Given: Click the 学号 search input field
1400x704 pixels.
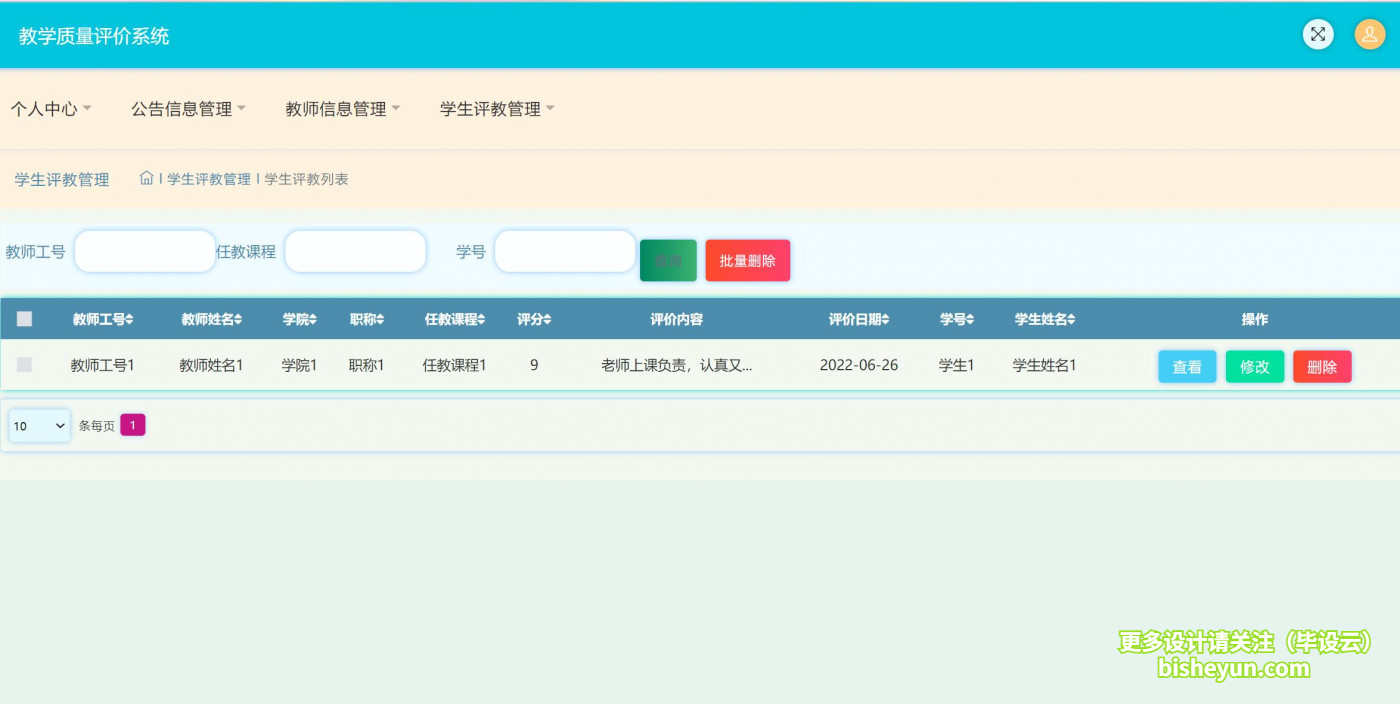Looking at the screenshot, I should 564,251.
